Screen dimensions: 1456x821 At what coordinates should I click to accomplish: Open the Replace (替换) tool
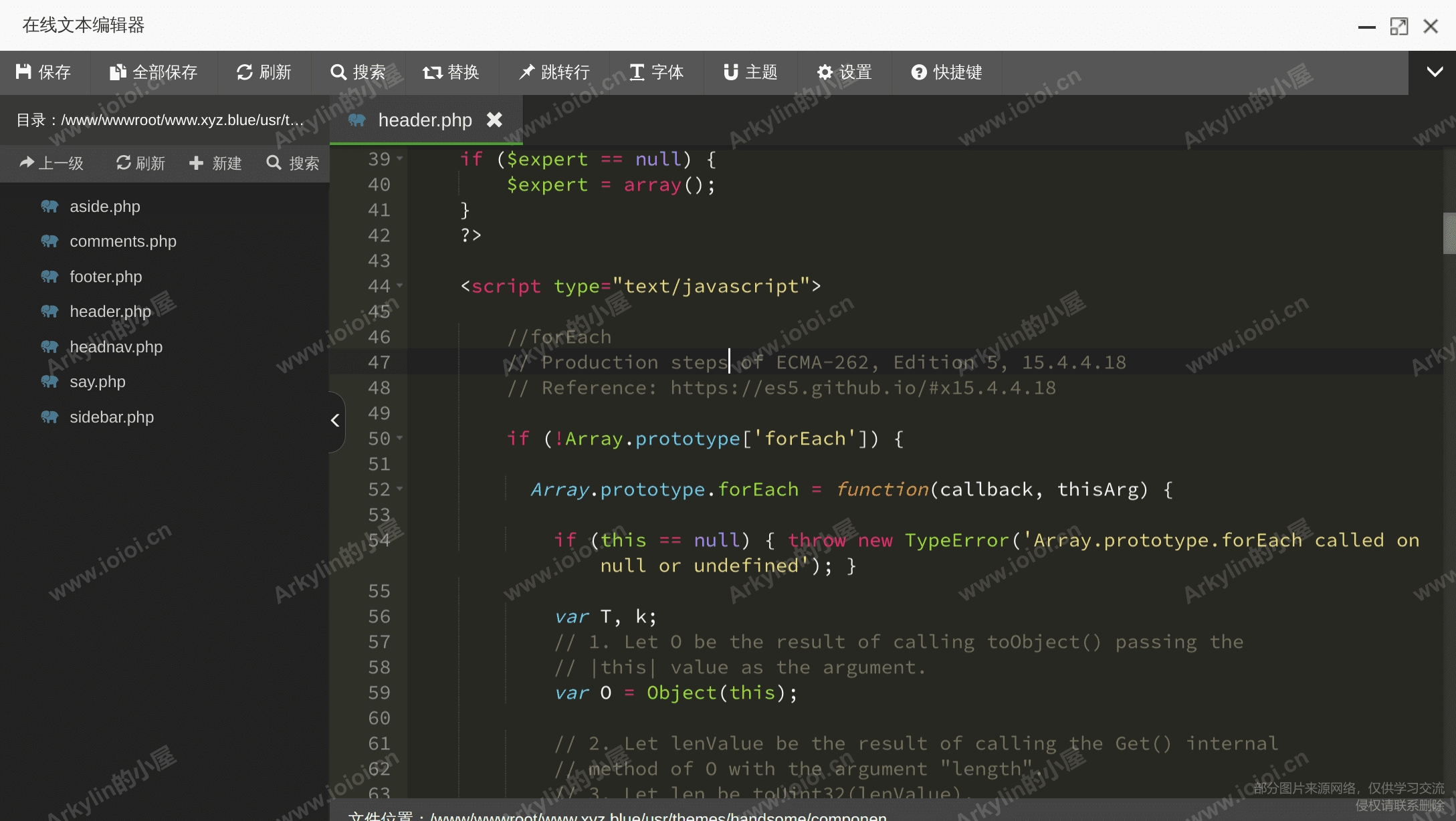pos(451,72)
